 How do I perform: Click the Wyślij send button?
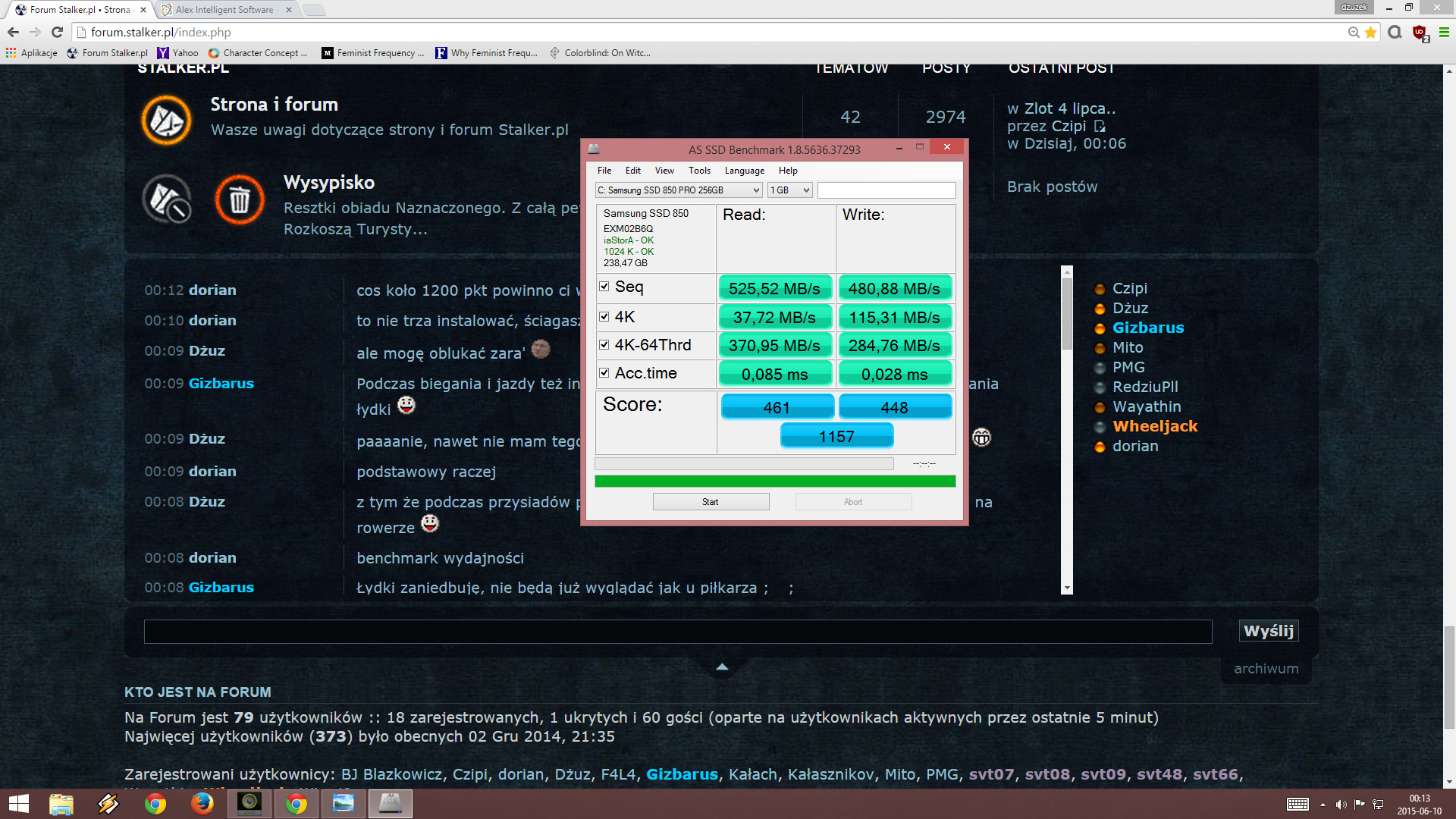click(x=1269, y=631)
